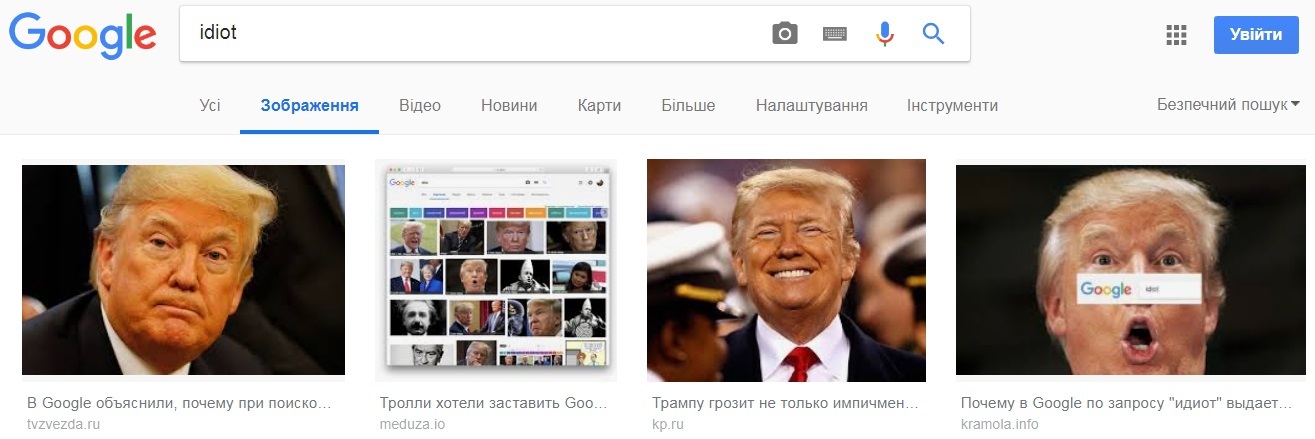The height and width of the screenshot is (439, 1315).
Task: Open Налаштування menu
Action: click(811, 105)
